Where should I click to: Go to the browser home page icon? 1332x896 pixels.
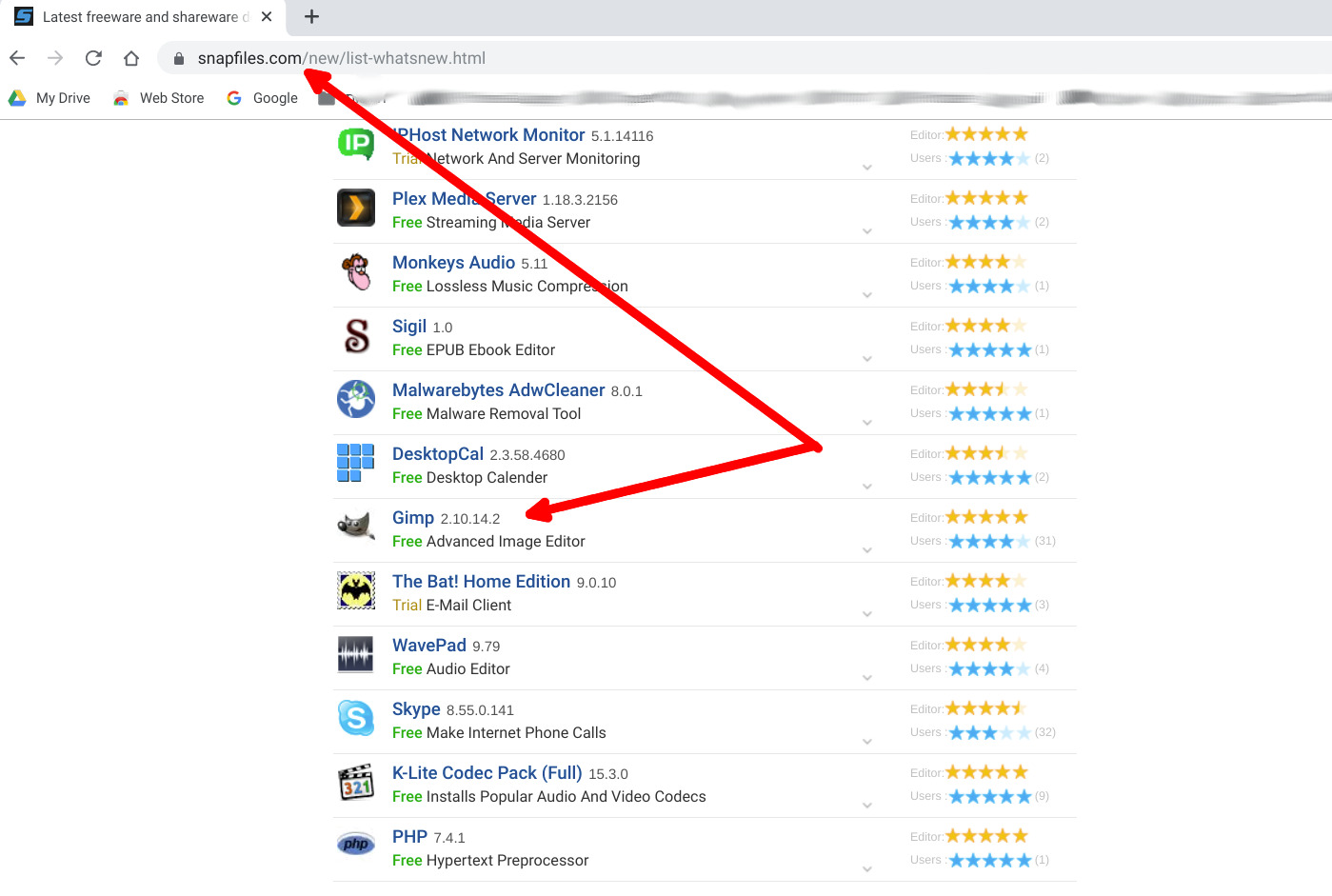click(131, 58)
